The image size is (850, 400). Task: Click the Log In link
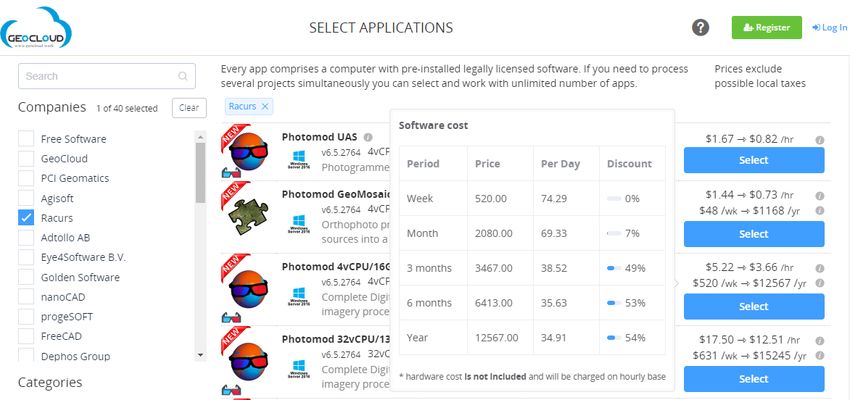829,28
